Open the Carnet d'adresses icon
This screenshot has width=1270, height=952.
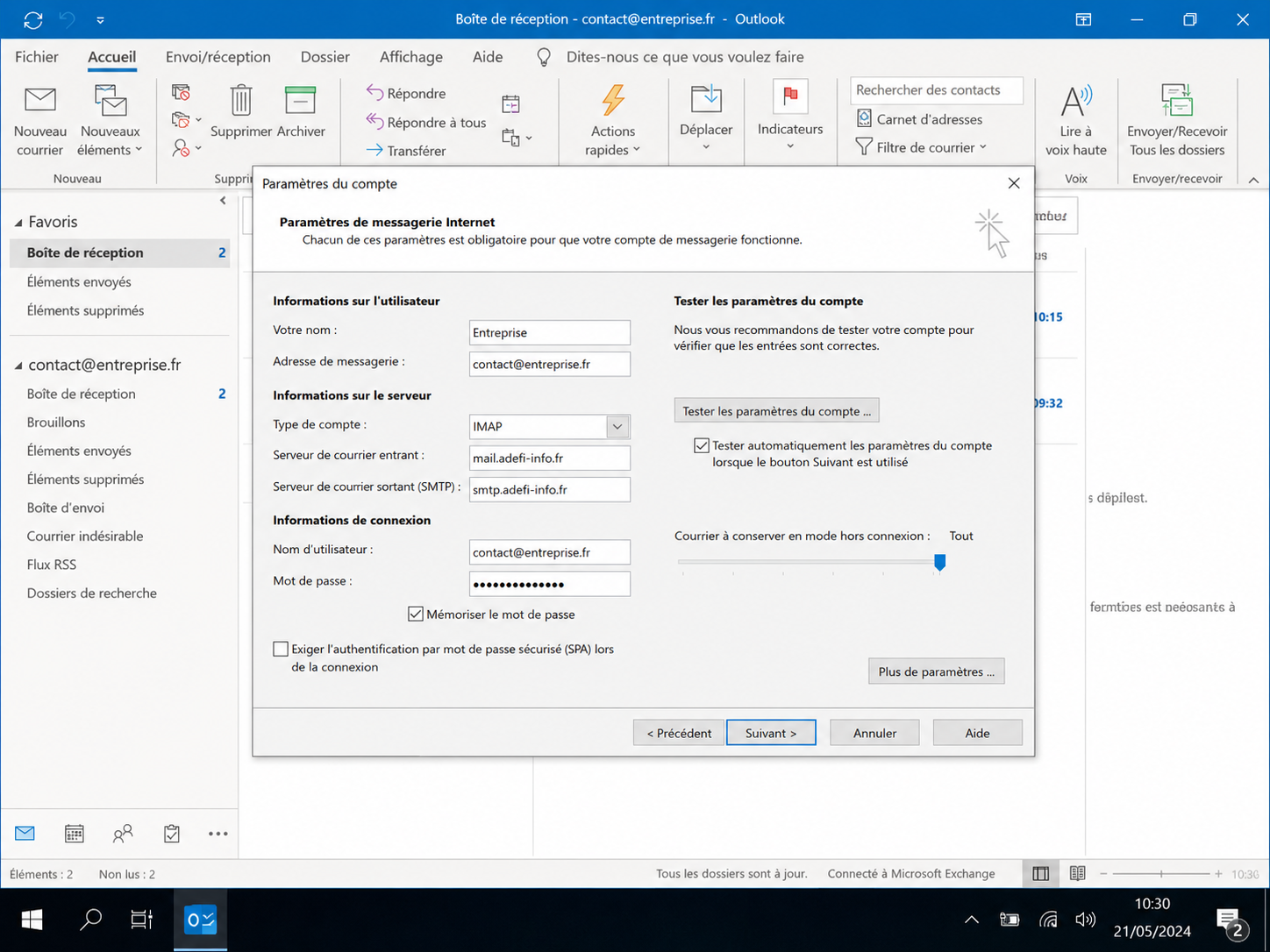(864, 118)
